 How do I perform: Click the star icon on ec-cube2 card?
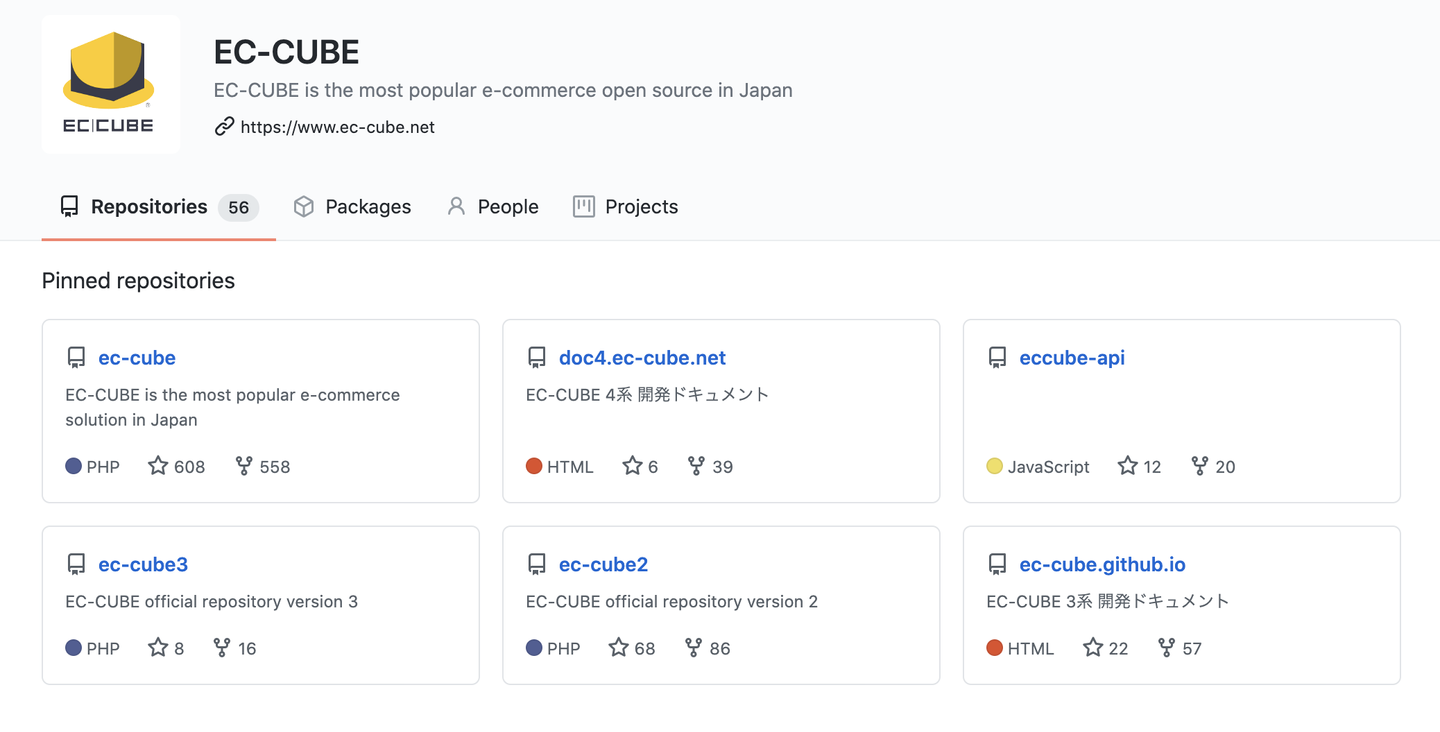619,648
